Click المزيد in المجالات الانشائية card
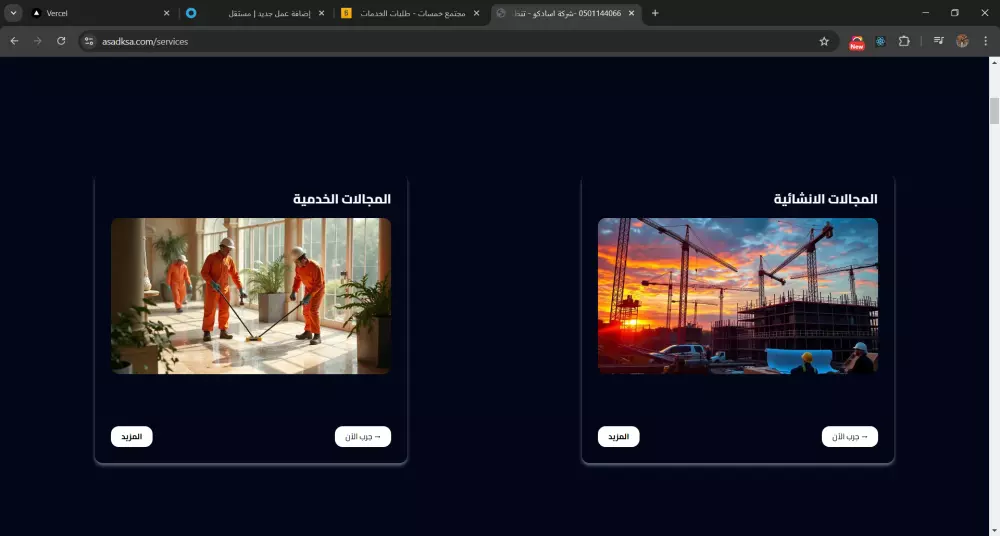This screenshot has width=1000, height=536. tap(619, 436)
